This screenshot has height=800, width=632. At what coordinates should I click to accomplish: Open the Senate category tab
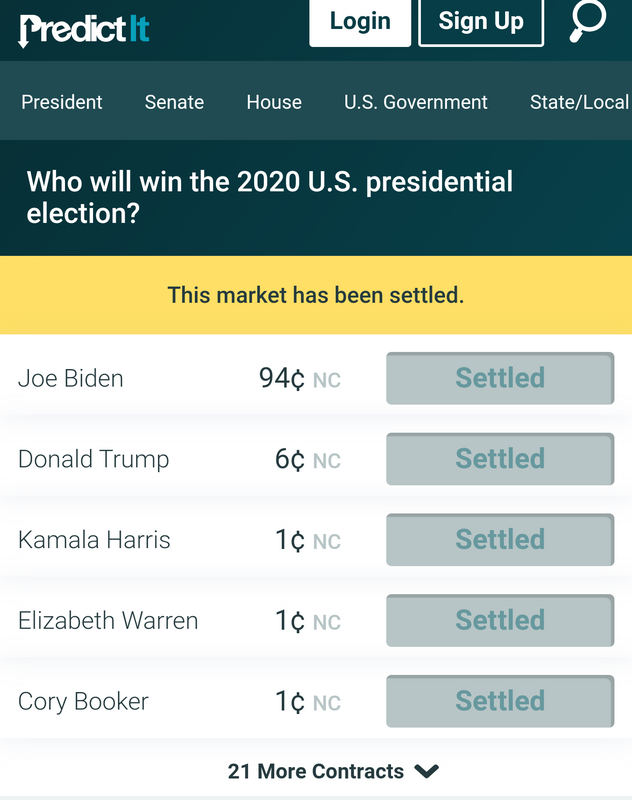pos(174,102)
